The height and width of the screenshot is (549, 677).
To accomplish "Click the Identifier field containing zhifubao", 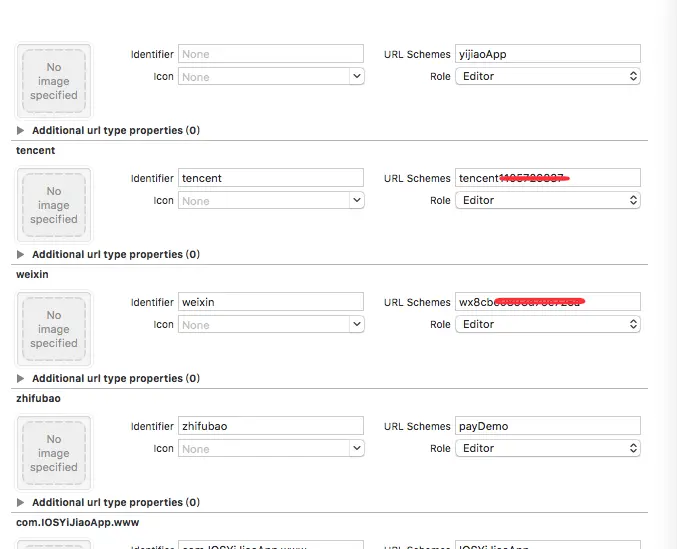I will tap(271, 426).
